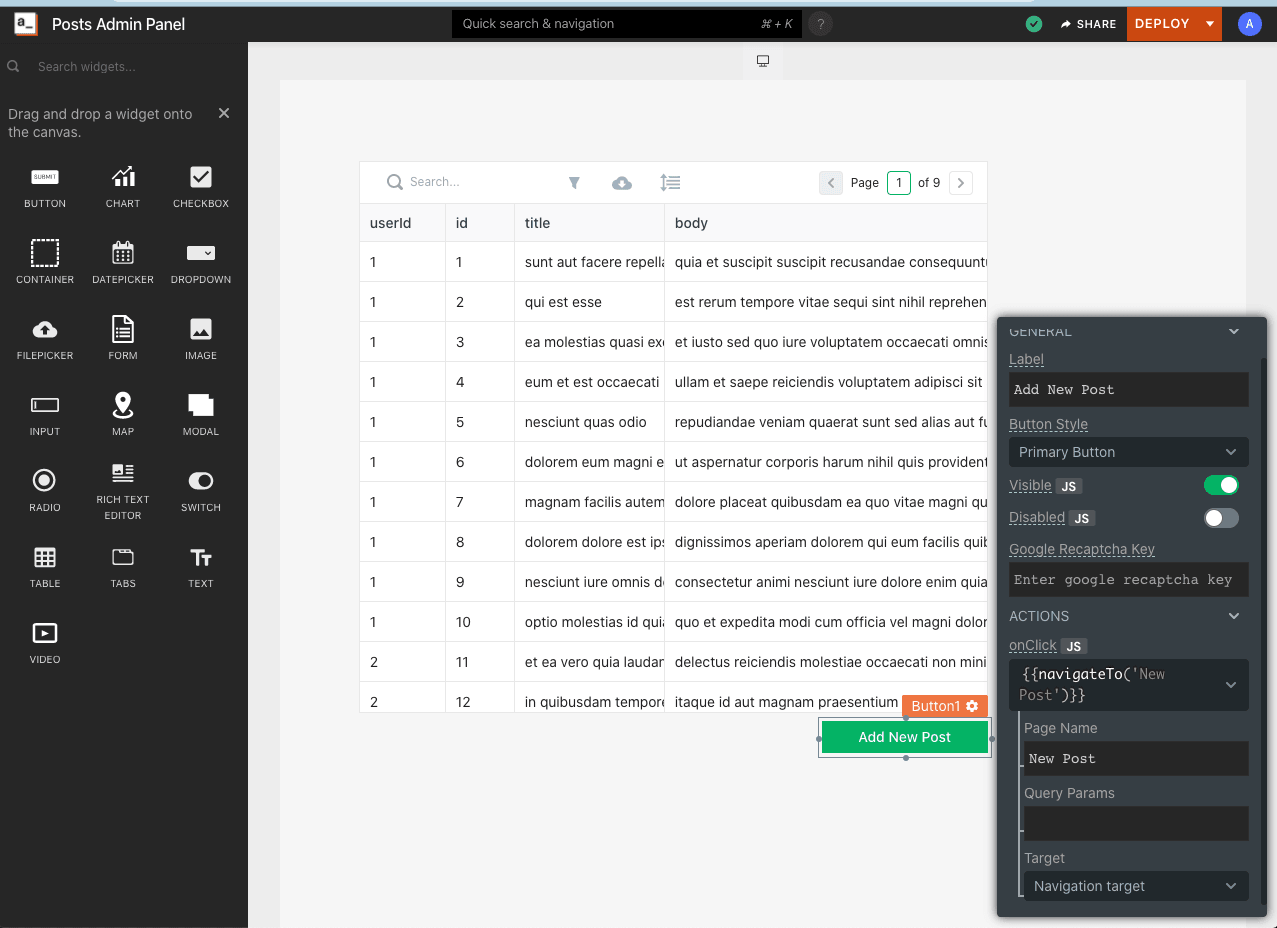The height and width of the screenshot is (928, 1277).
Task: Go to next table page
Action: (x=960, y=183)
